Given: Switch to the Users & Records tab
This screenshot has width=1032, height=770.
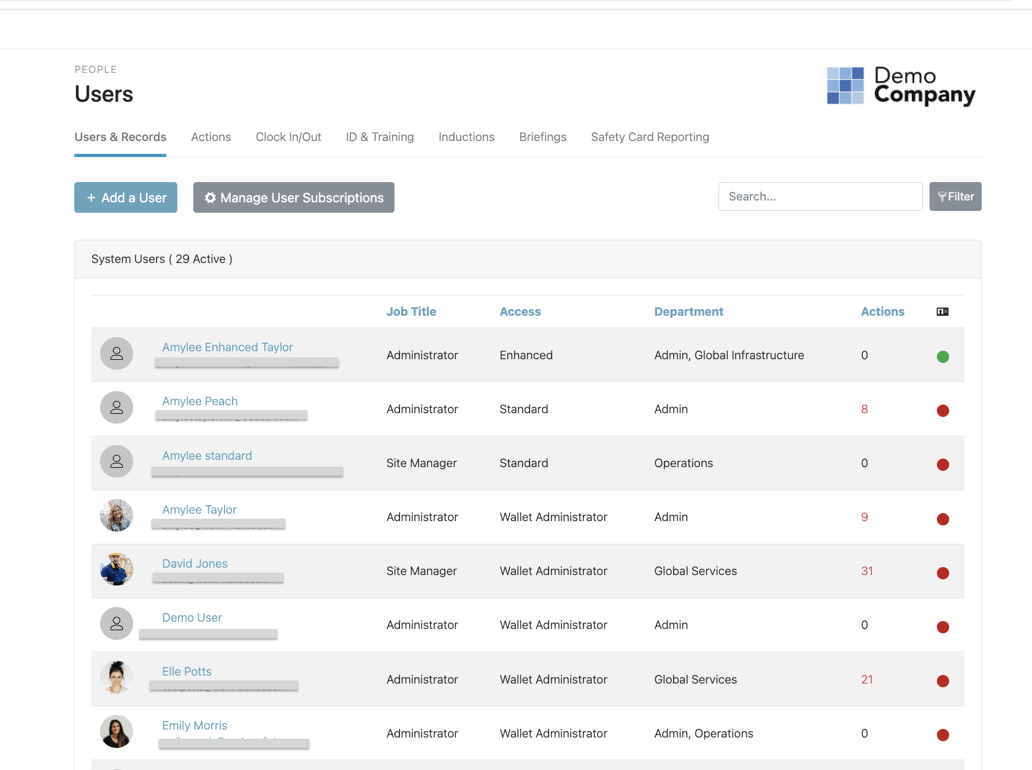Looking at the screenshot, I should [x=120, y=137].
